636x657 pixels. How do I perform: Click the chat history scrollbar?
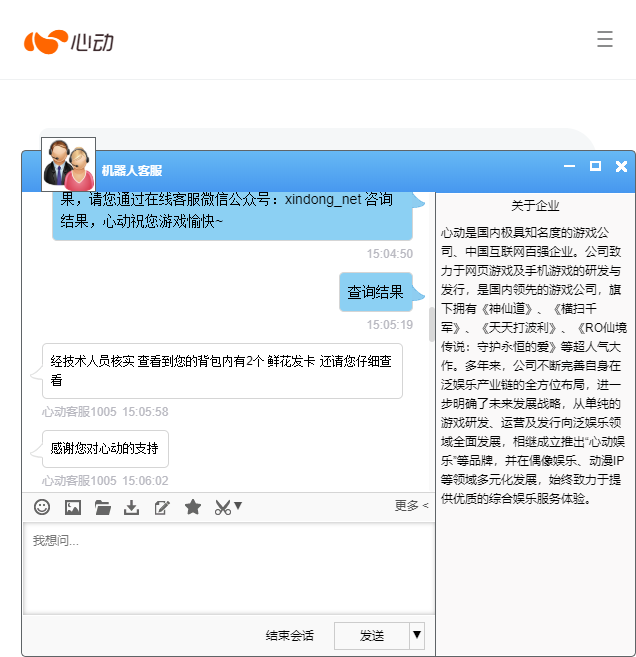click(x=432, y=324)
